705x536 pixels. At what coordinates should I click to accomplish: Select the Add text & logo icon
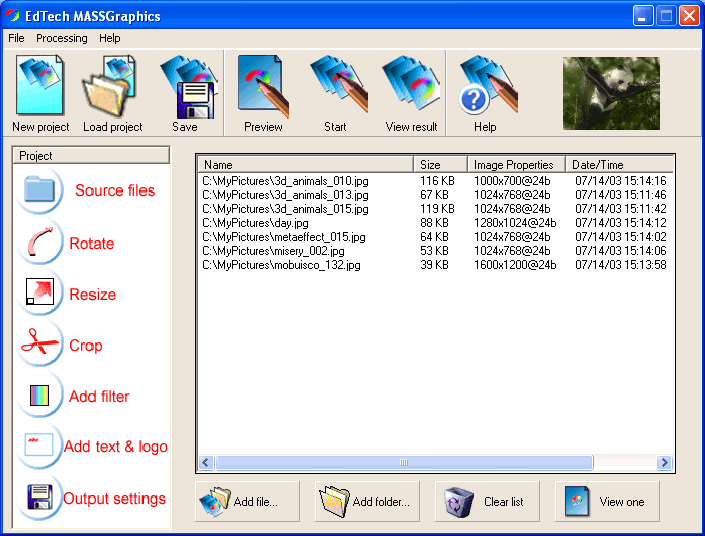(39, 445)
